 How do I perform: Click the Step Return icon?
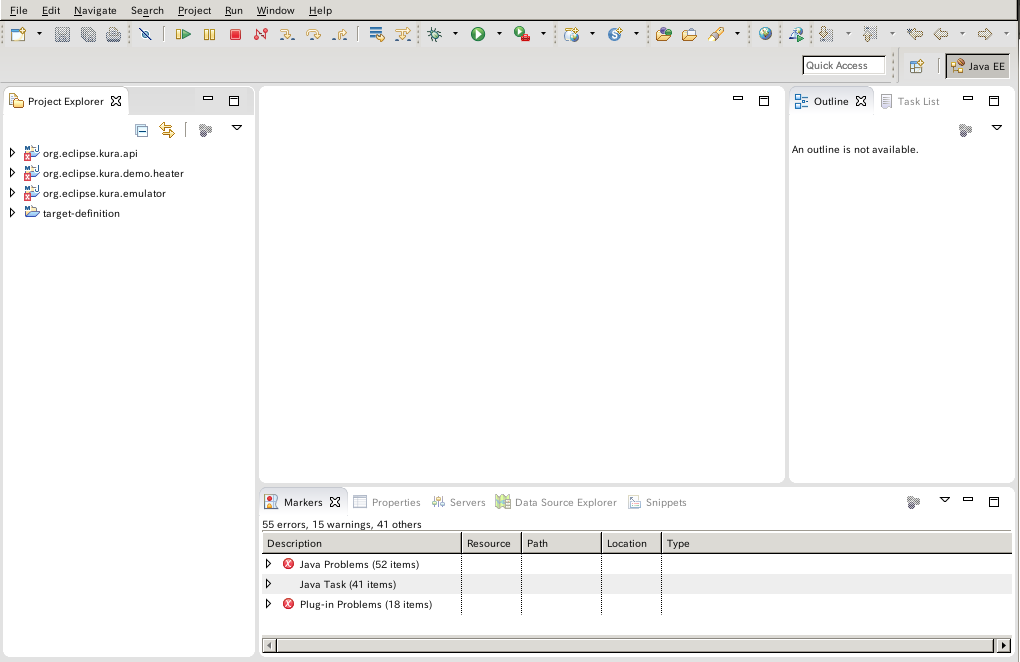[x=340, y=34]
